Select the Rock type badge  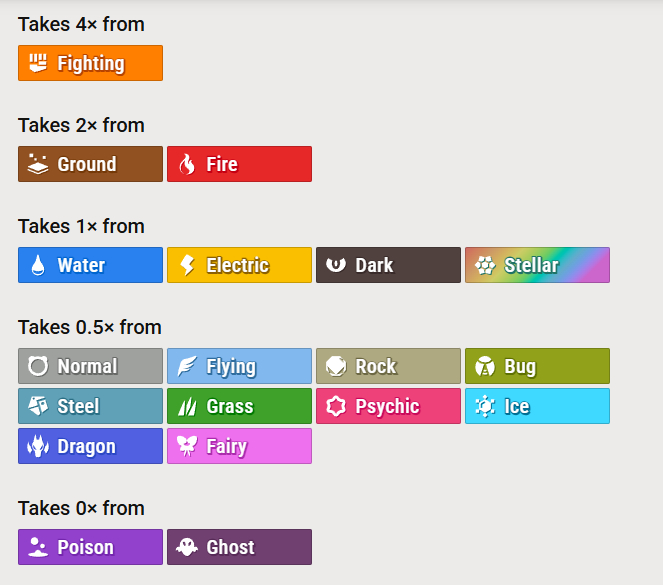pos(388,366)
